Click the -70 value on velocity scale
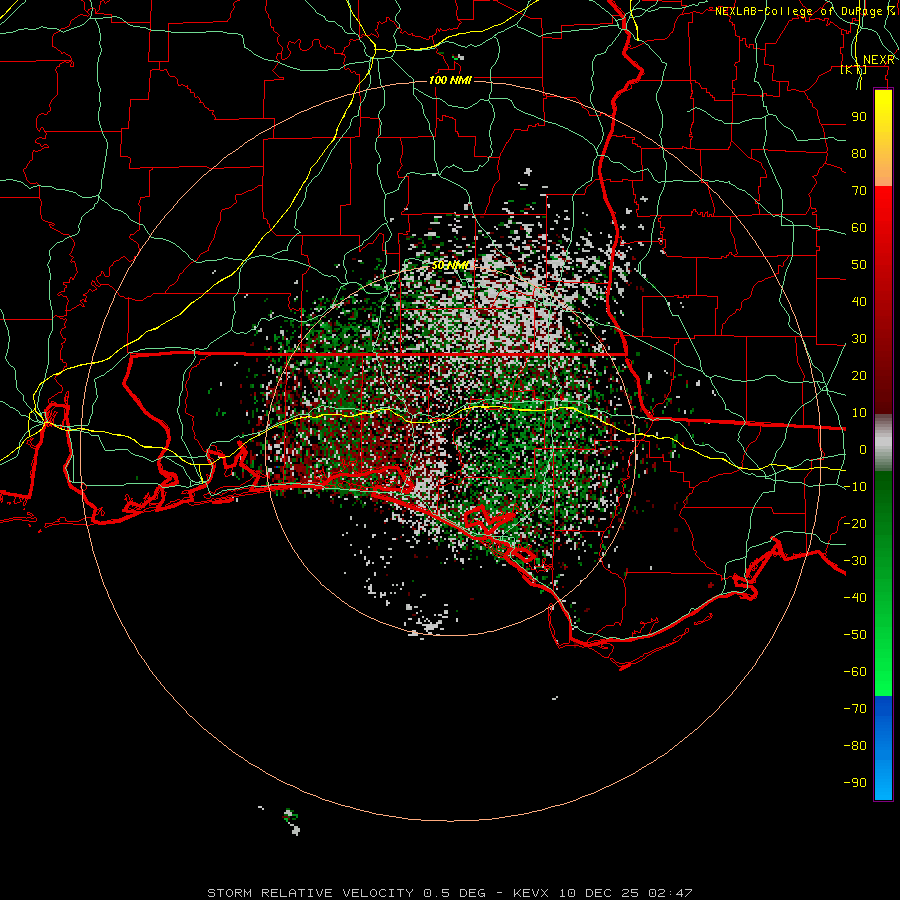This screenshot has height=900, width=900. pos(855,709)
